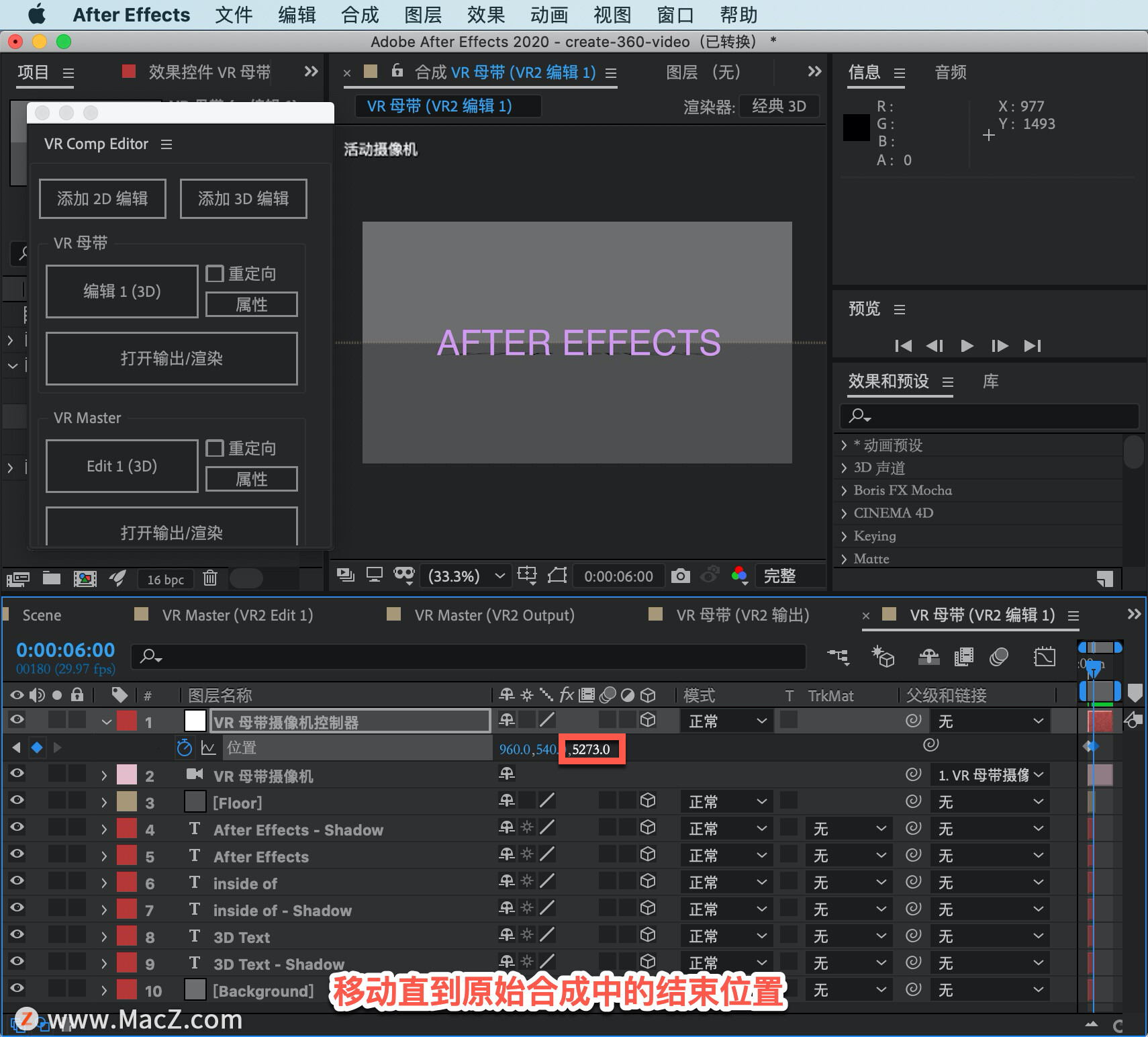The image size is (1148, 1037).
Task: Click label color swatch of layer 2
Action: 127,775
